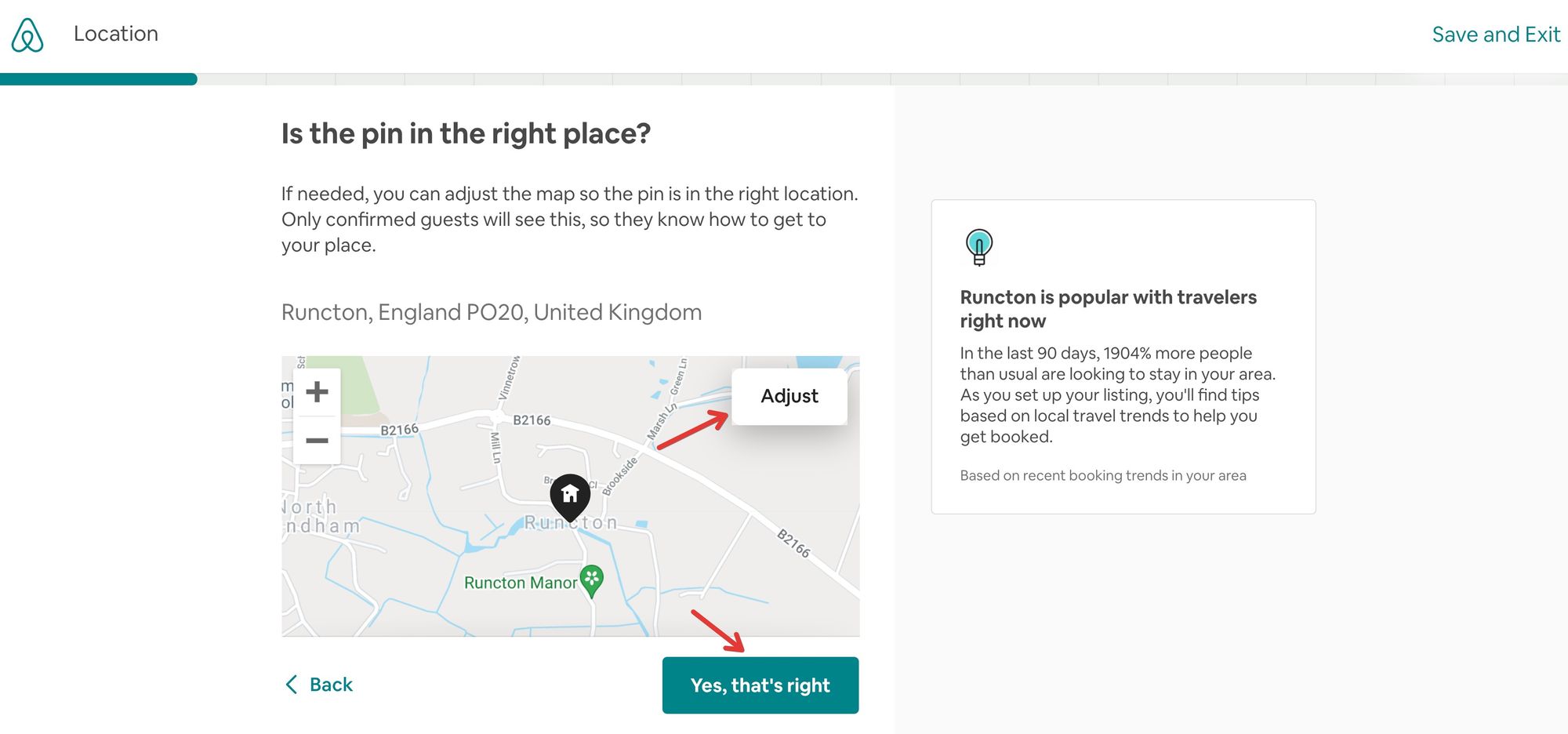Select the green Runcton Manor map marker
Screen dimensions: 1568x734
[x=592, y=580]
